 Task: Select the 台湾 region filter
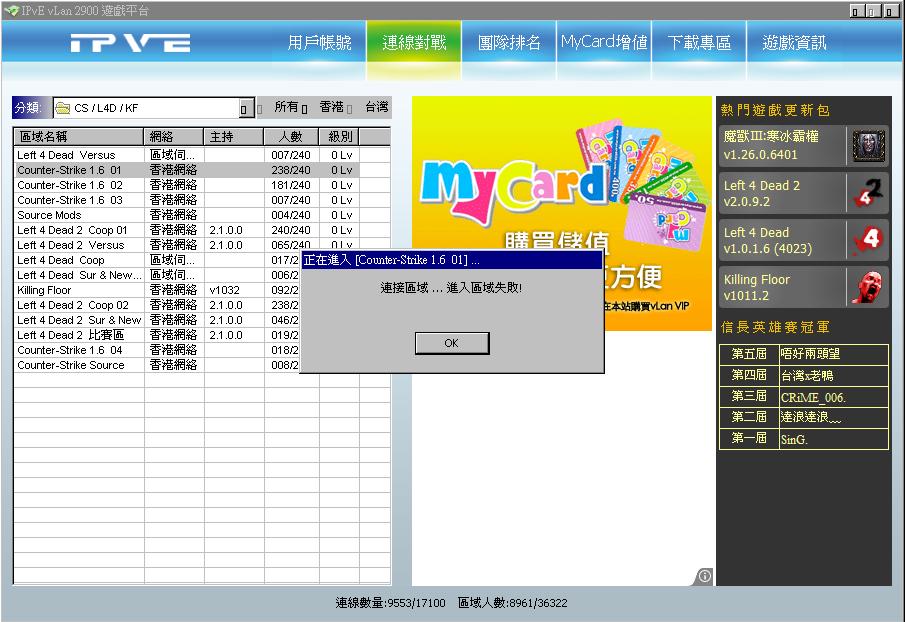pyautogui.click(x=376, y=107)
